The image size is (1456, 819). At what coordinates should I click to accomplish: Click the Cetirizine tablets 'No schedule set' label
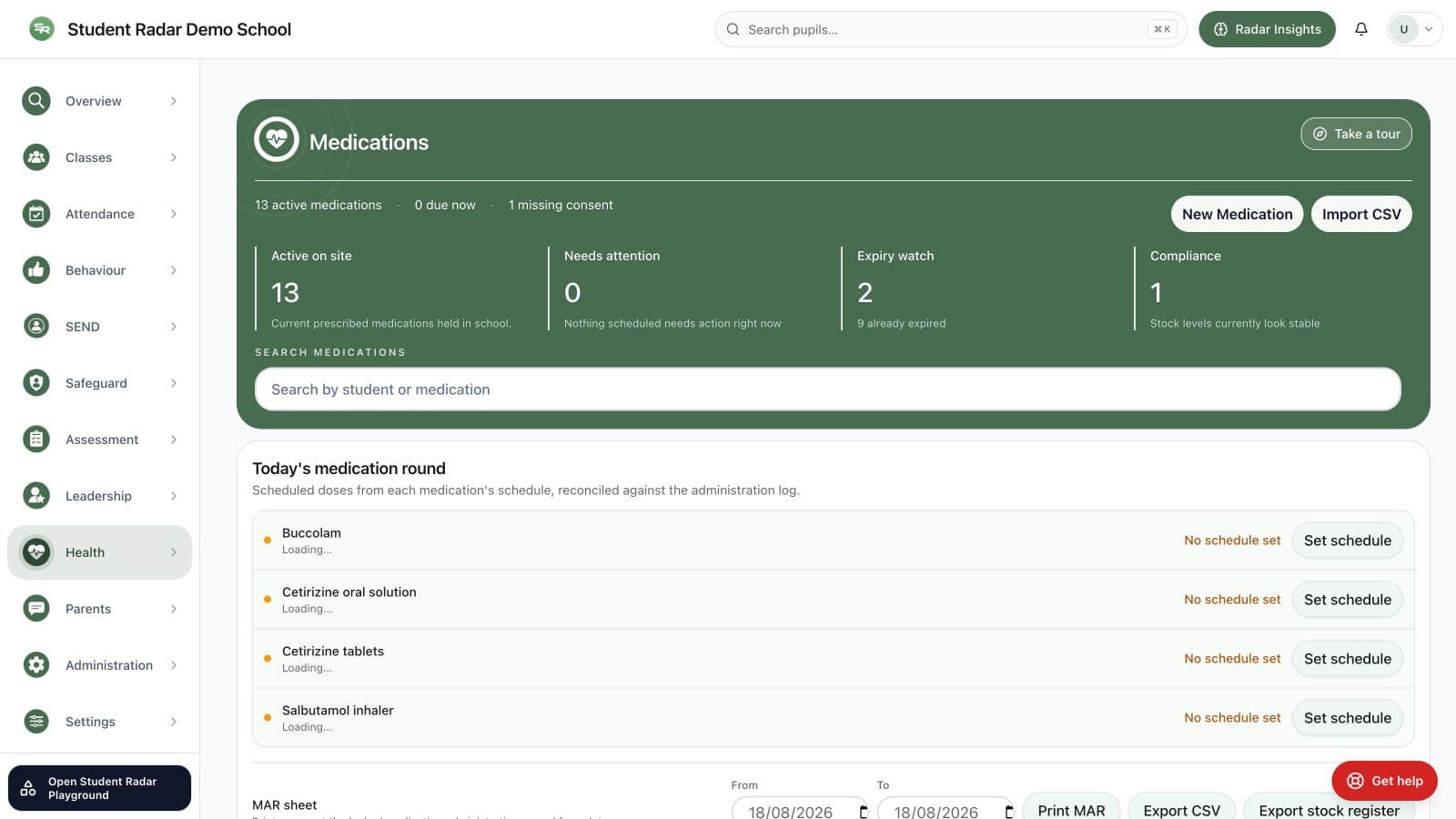point(1232,659)
